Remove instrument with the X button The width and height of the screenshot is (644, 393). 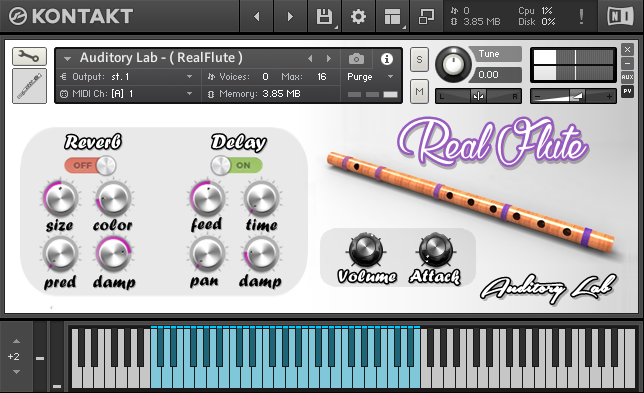tap(627, 50)
